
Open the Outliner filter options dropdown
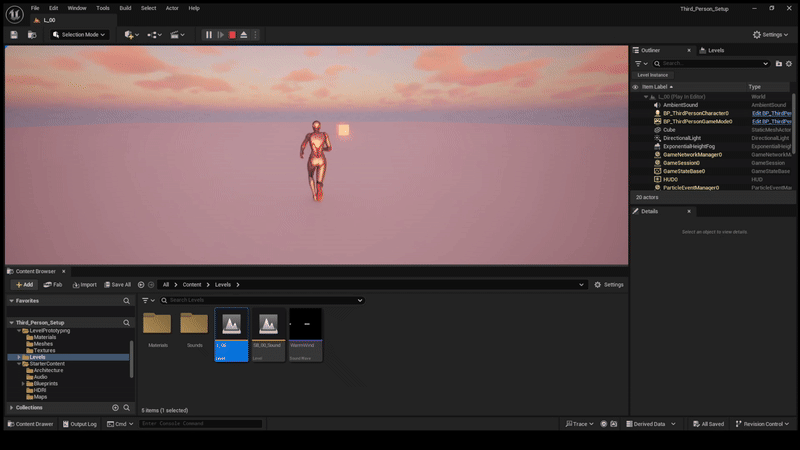[x=641, y=64]
